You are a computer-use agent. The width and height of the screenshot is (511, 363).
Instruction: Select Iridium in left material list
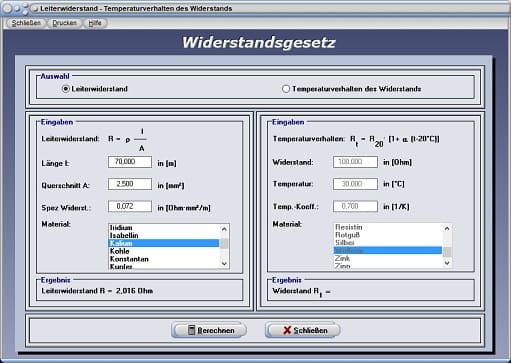tap(164, 228)
